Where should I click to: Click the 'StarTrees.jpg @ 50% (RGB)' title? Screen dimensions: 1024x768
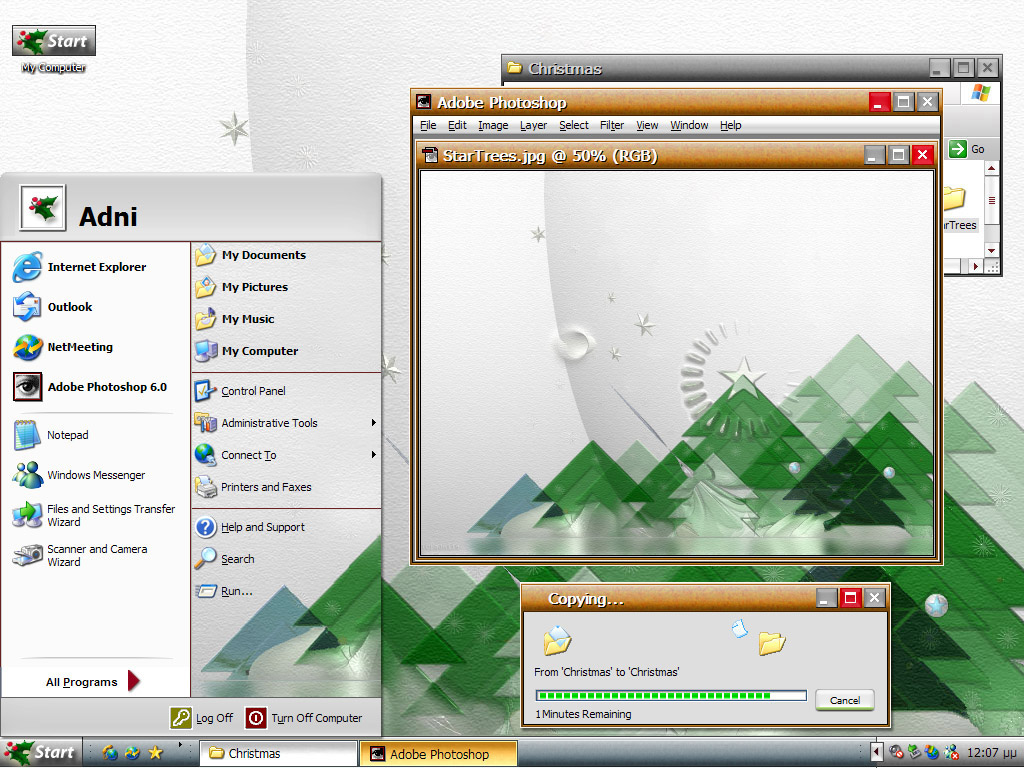pyautogui.click(x=550, y=155)
